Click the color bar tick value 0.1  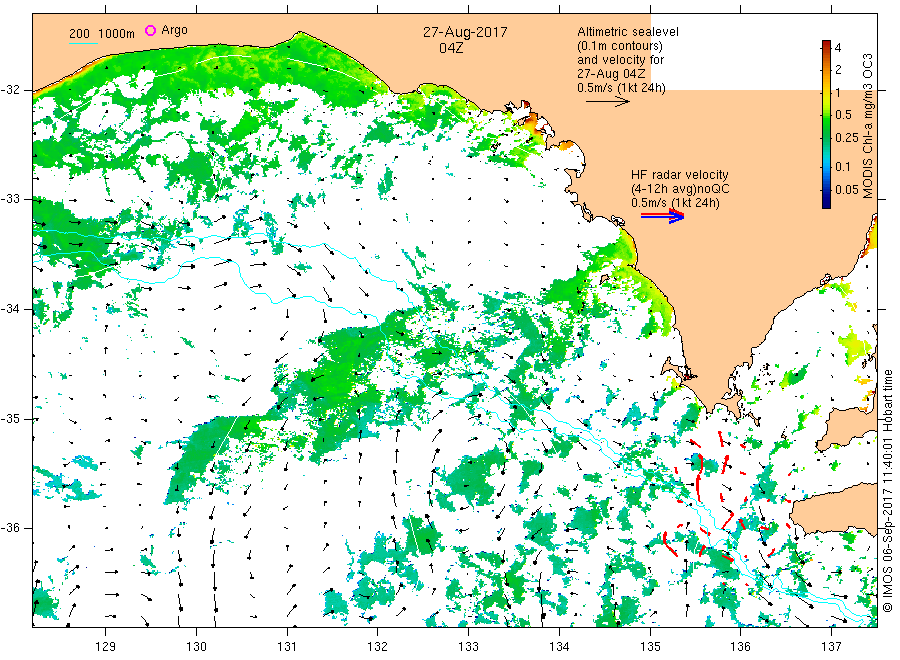(843, 167)
